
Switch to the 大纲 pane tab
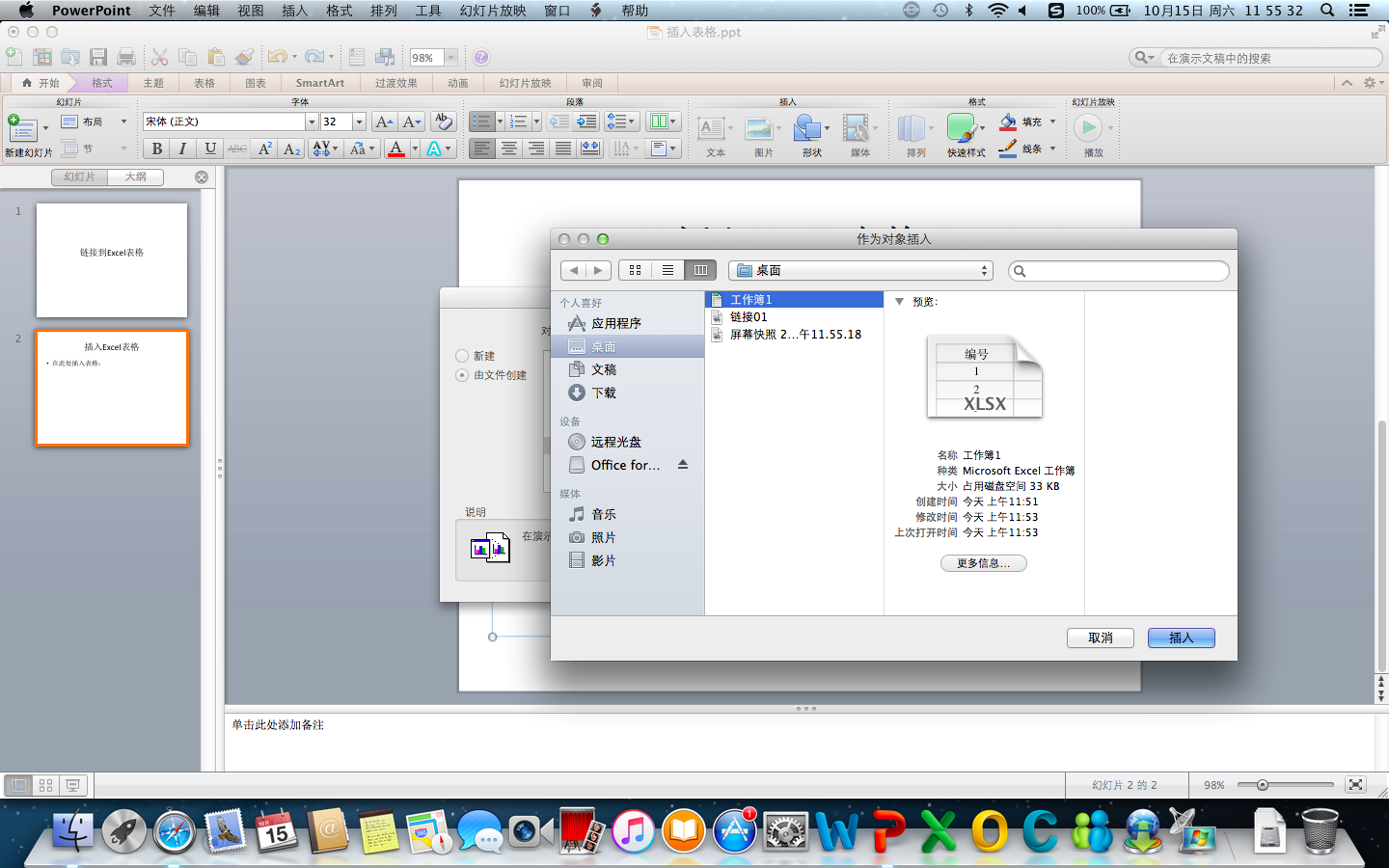tap(136, 176)
